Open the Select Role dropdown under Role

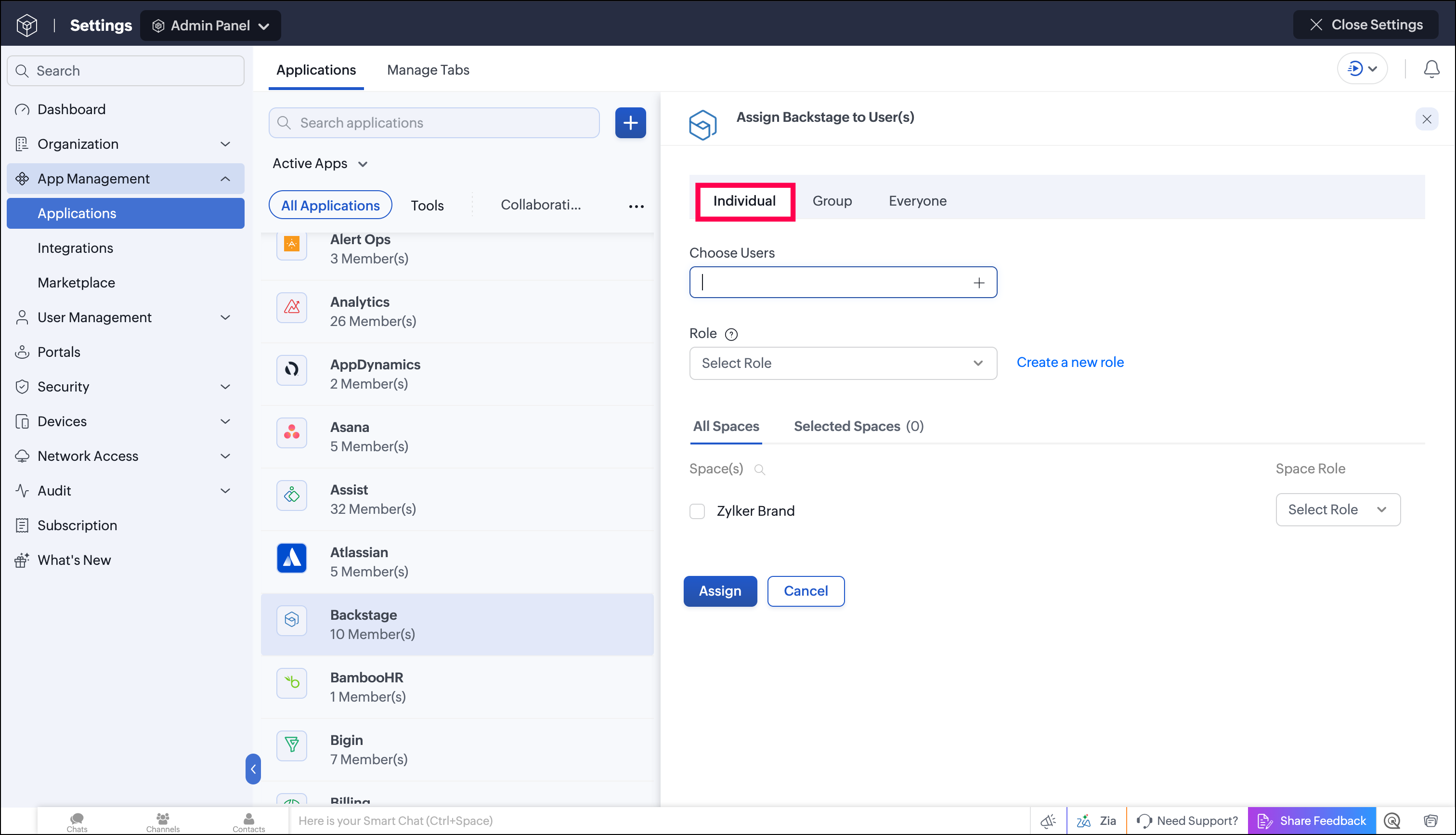click(843, 363)
